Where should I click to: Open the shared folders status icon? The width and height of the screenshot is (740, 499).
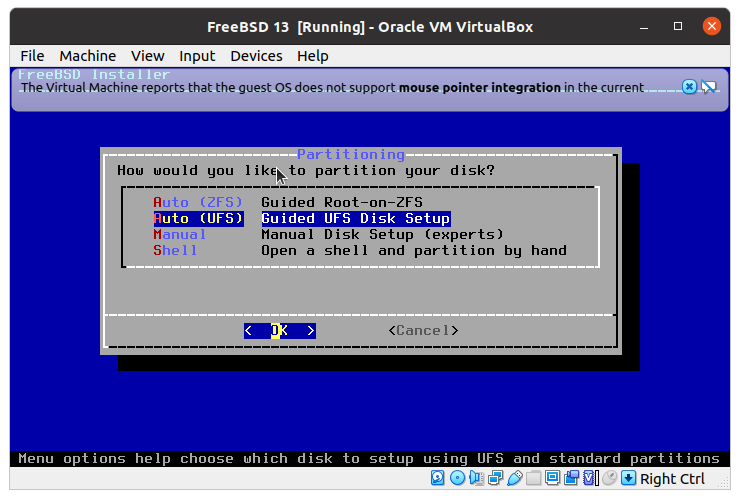533,478
